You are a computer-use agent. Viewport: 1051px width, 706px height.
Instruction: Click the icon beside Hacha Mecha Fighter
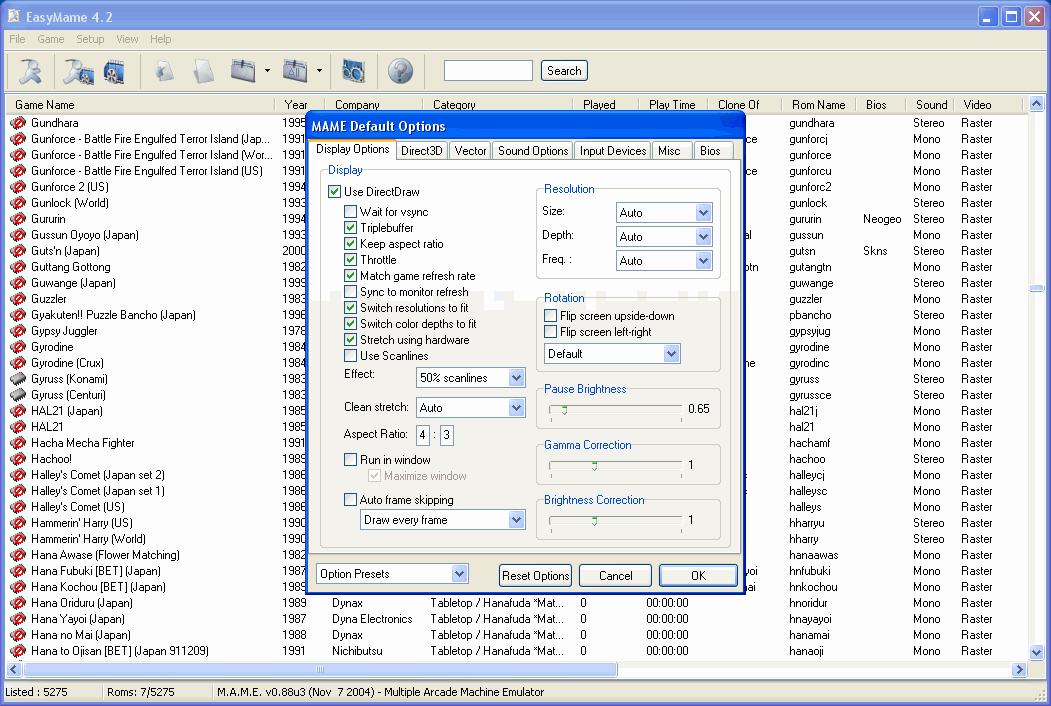(18, 443)
